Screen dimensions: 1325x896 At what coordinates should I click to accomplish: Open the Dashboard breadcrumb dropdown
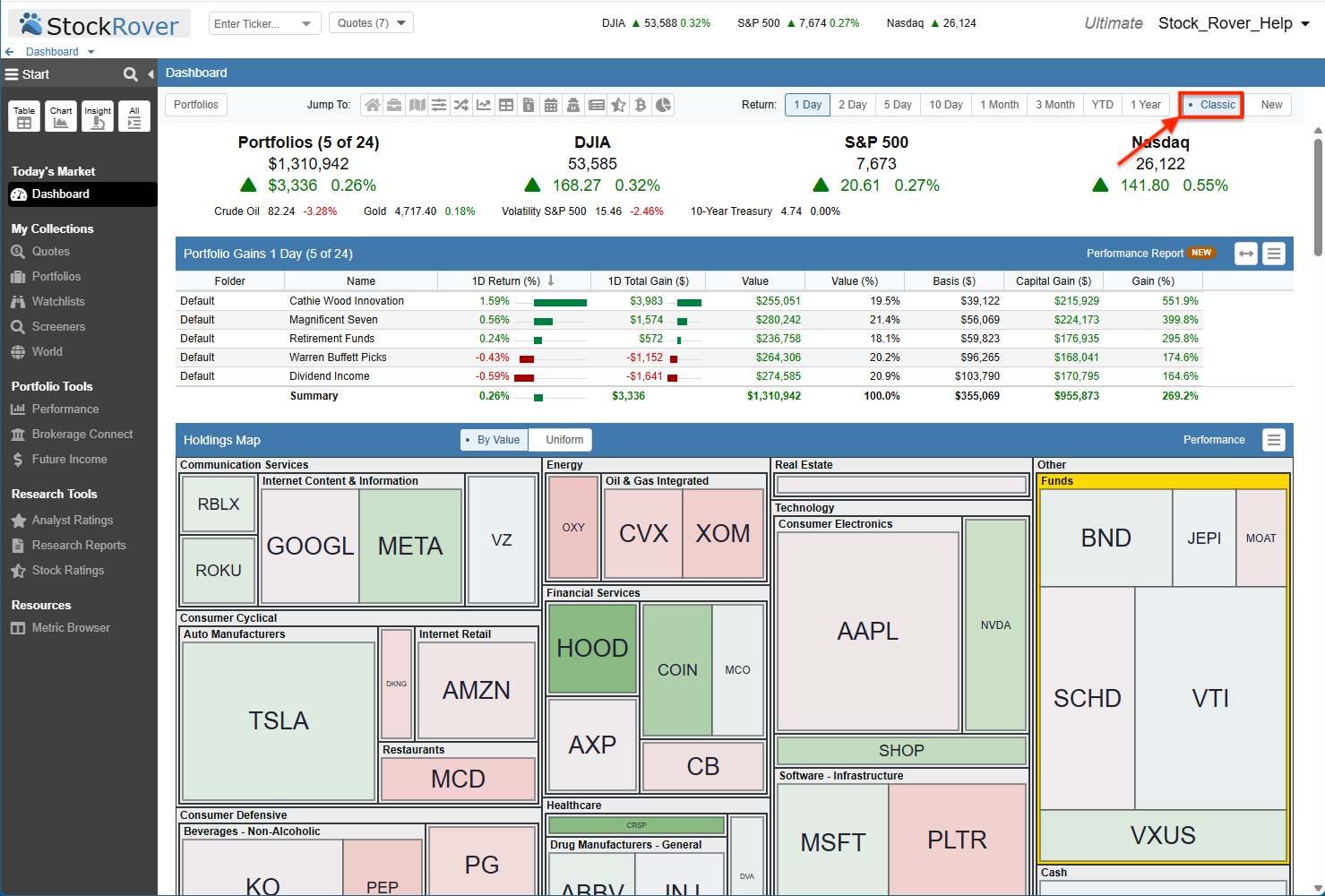tap(90, 52)
